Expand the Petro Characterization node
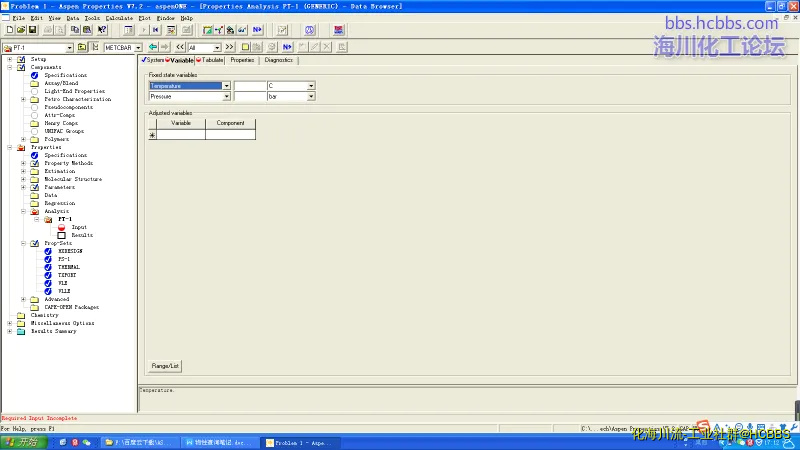Image resolution: width=800 pixels, height=450 pixels. (x=23, y=99)
